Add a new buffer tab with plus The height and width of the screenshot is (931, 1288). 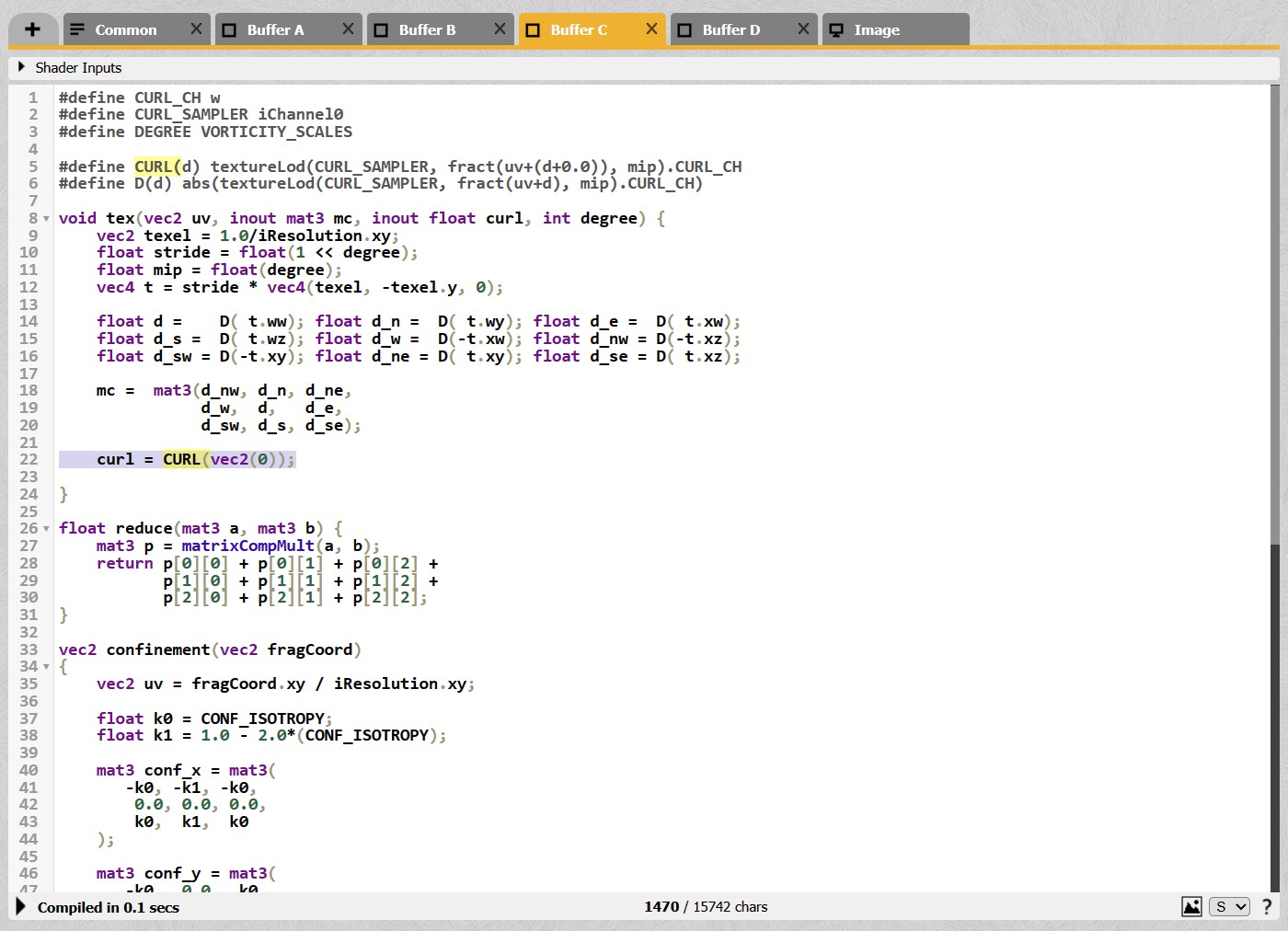tap(32, 29)
